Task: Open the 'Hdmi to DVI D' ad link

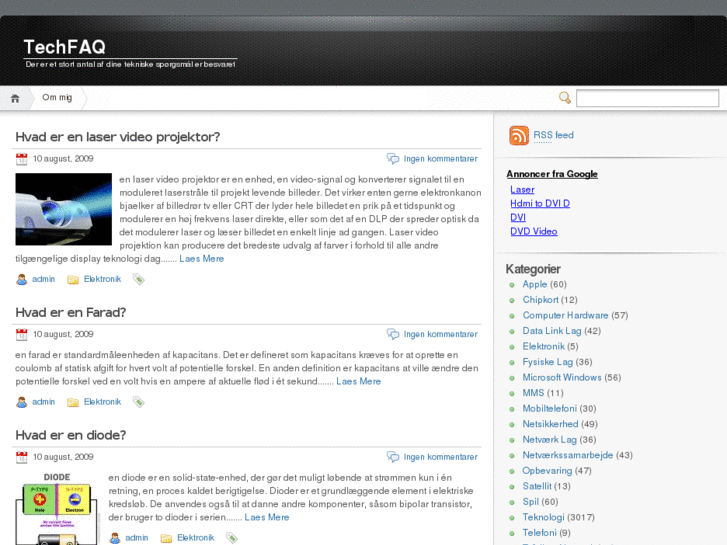Action: pos(540,204)
